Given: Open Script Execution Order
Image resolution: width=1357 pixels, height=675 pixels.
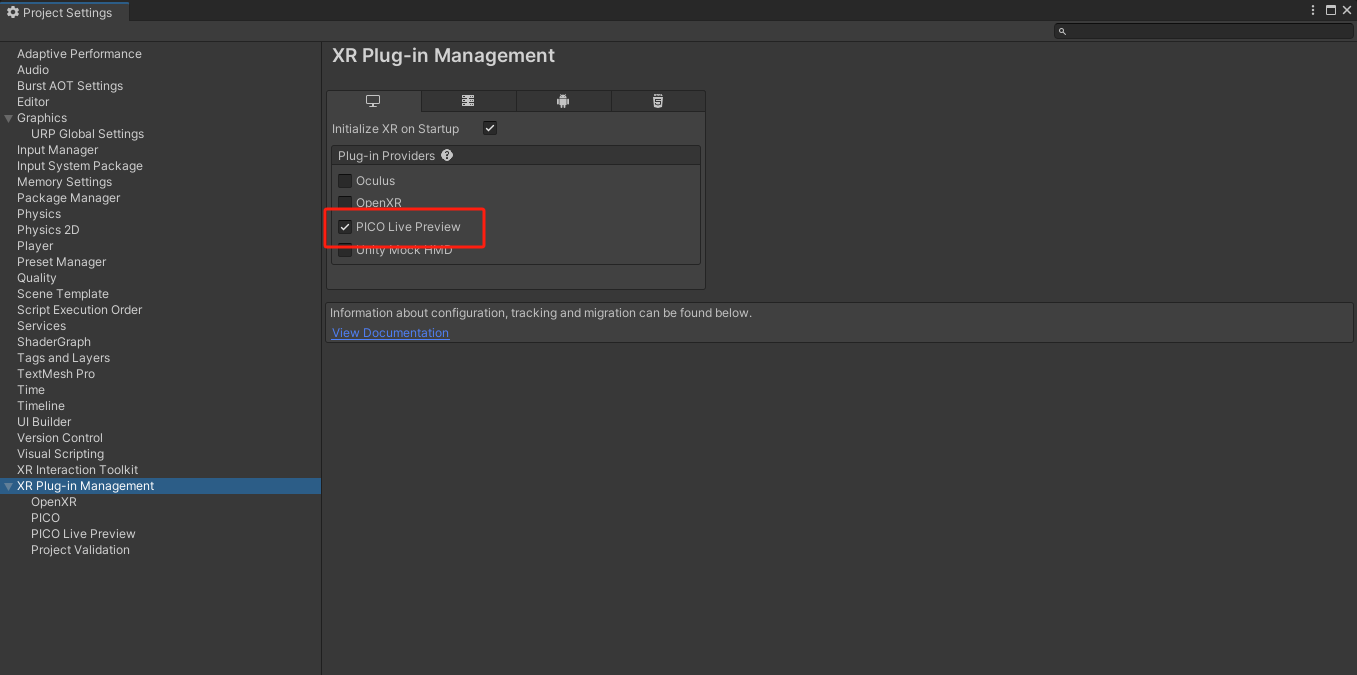Looking at the screenshot, I should tap(80, 310).
